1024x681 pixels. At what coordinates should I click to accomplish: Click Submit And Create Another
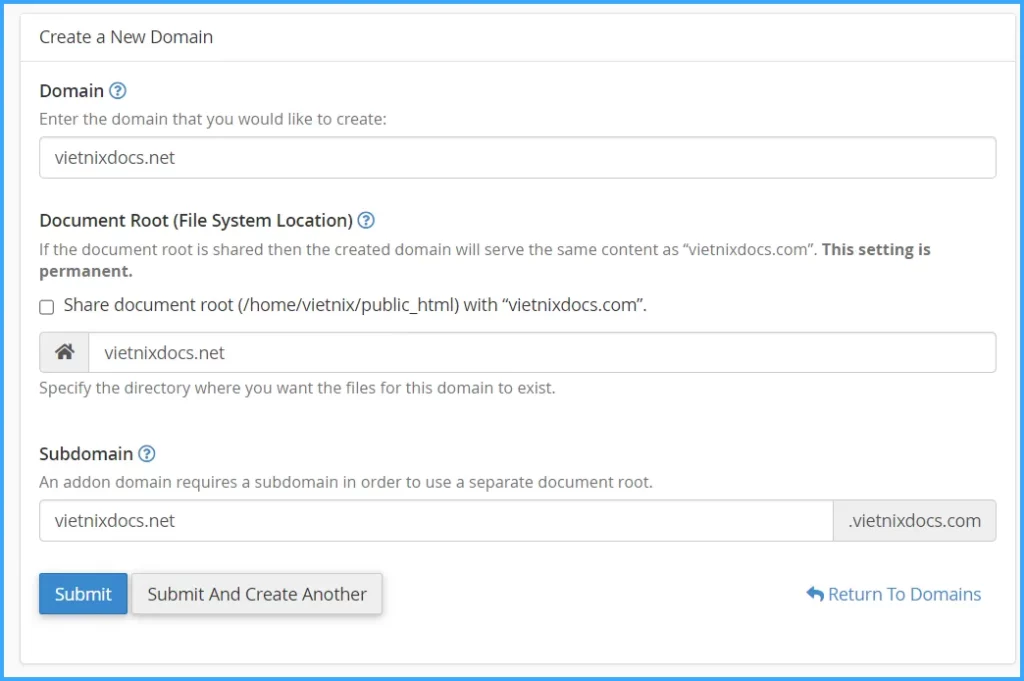click(257, 594)
